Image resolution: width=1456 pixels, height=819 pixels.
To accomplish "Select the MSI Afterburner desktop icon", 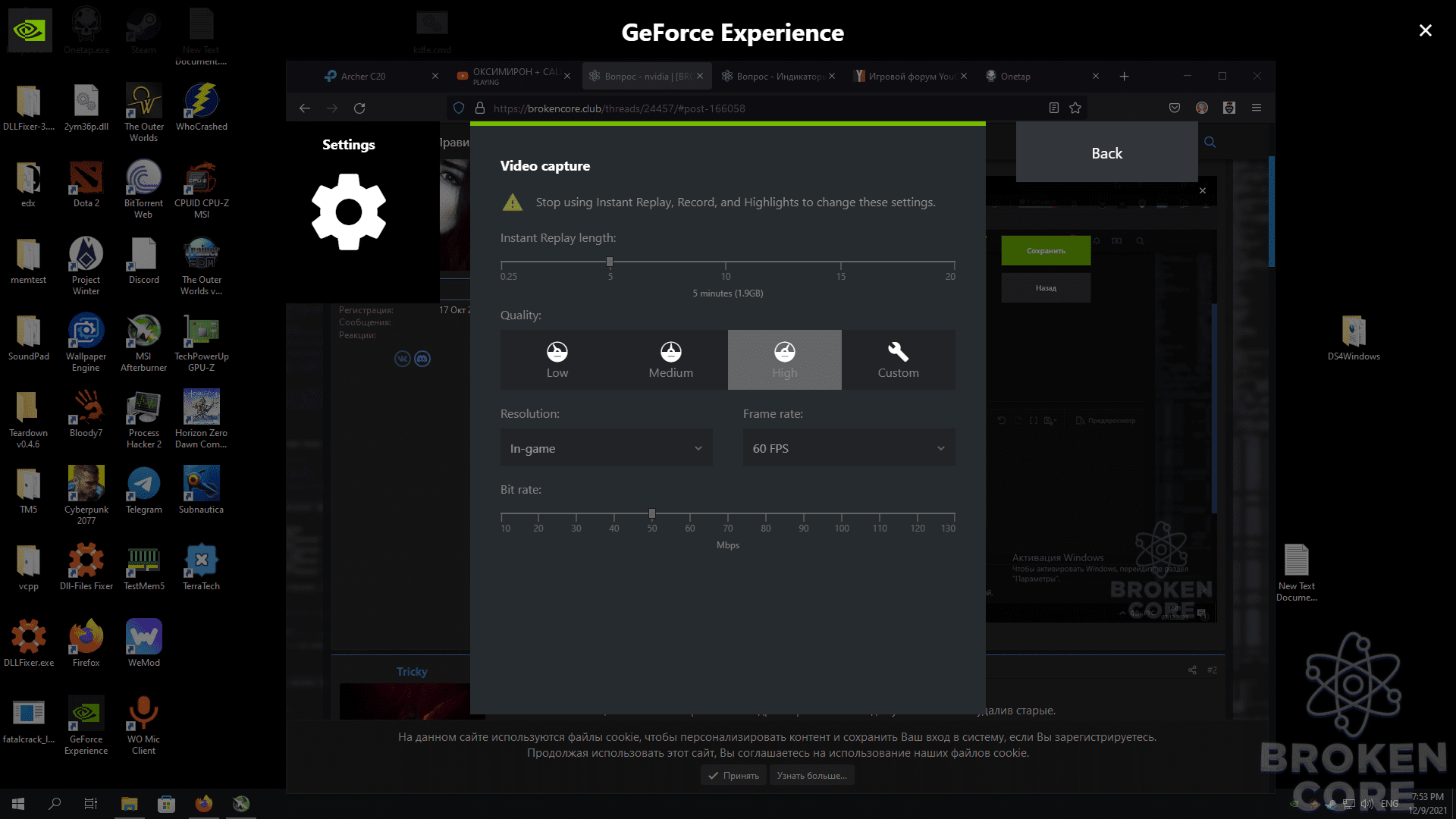I will point(144,343).
